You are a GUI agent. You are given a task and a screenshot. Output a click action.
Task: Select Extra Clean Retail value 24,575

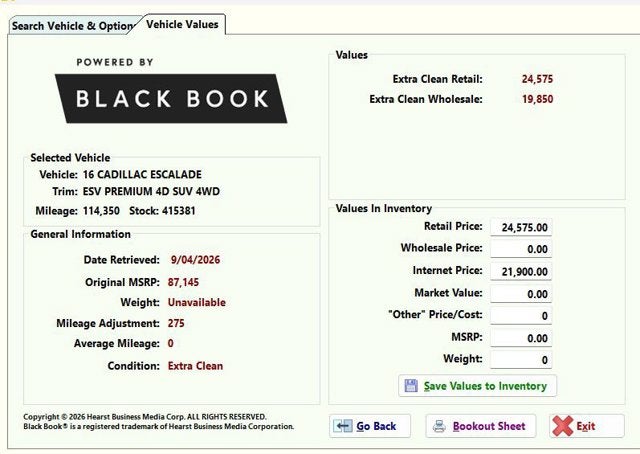point(537,79)
